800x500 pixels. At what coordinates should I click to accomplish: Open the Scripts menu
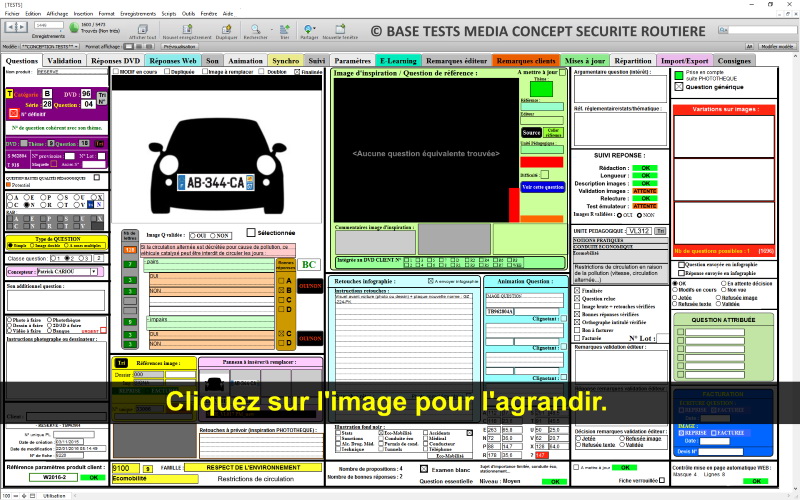point(169,14)
